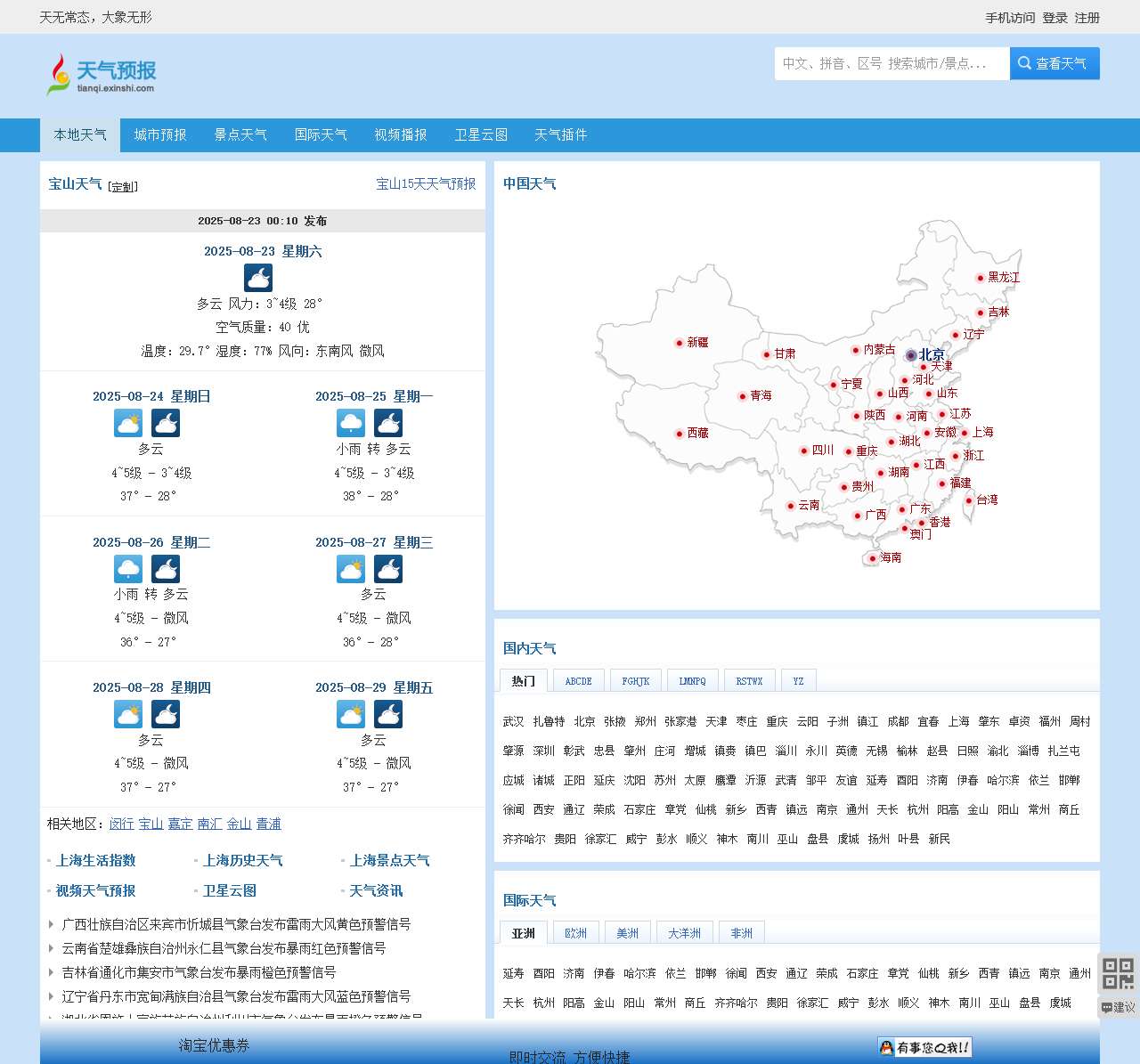Expand the Guangxi thunderstorm yellow warning news item

point(236,924)
